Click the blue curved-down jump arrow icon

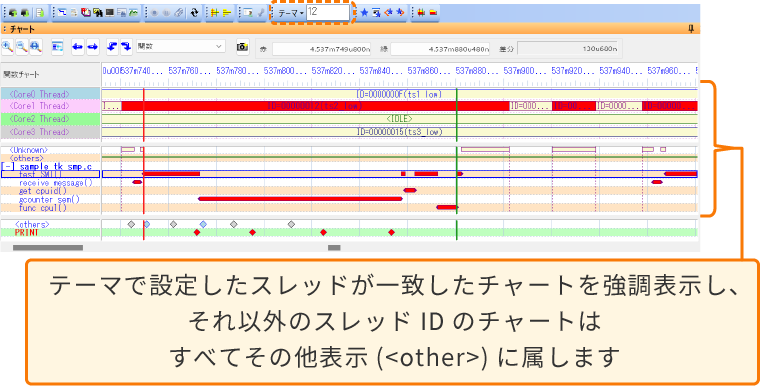click(x=126, y=47)
